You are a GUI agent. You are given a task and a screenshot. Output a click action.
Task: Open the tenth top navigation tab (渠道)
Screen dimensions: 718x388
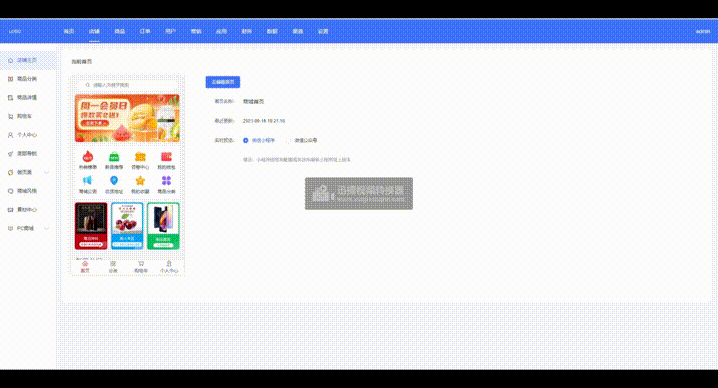[x=298, y=32]
